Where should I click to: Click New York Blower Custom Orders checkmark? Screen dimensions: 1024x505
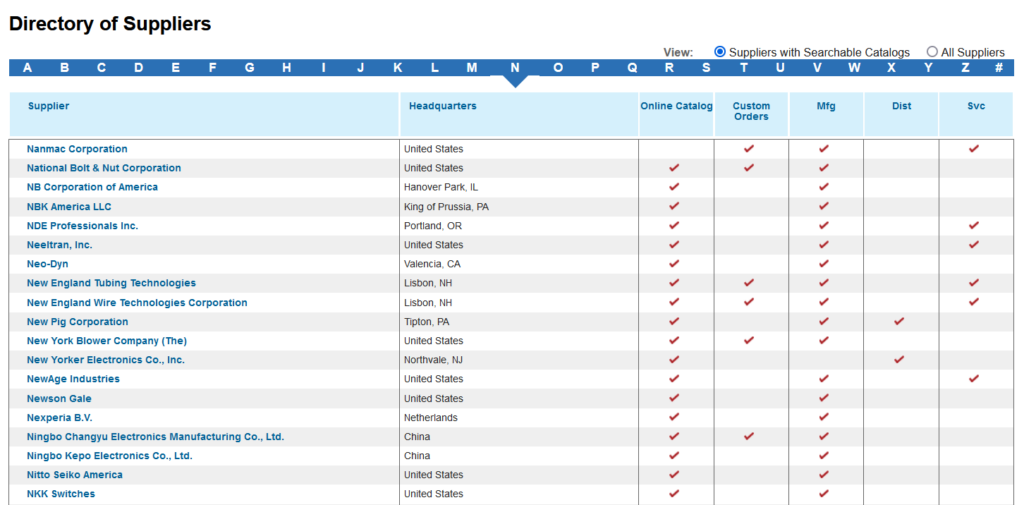[x=749, y=340]
